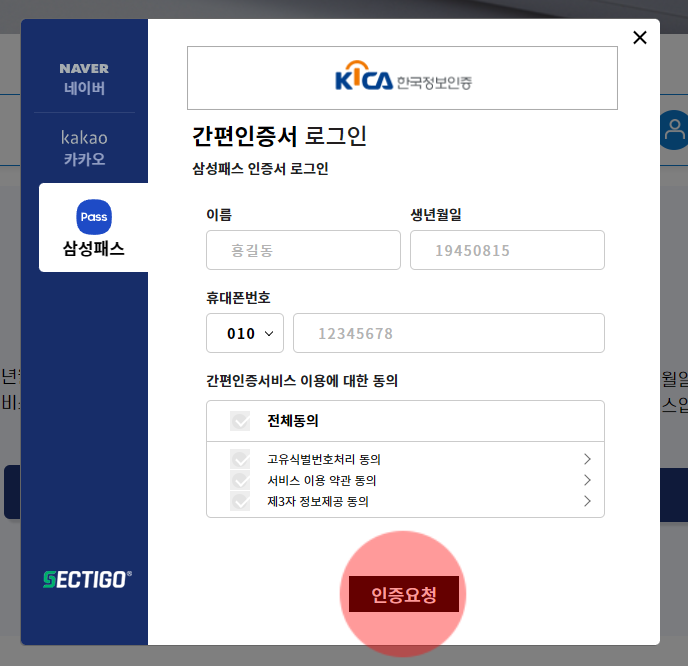Click the SECTIGO logo
This screenshot has width=688, height=666.
click(x=87, y=580)
